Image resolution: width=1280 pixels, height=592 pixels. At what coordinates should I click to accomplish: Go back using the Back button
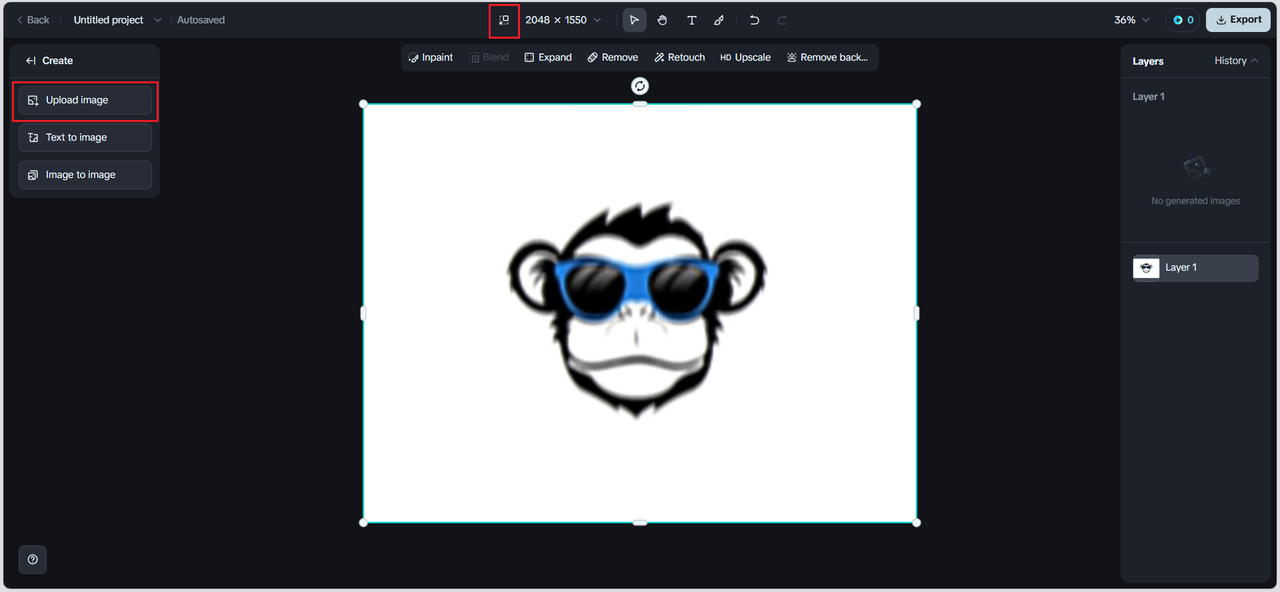point(32,20)
